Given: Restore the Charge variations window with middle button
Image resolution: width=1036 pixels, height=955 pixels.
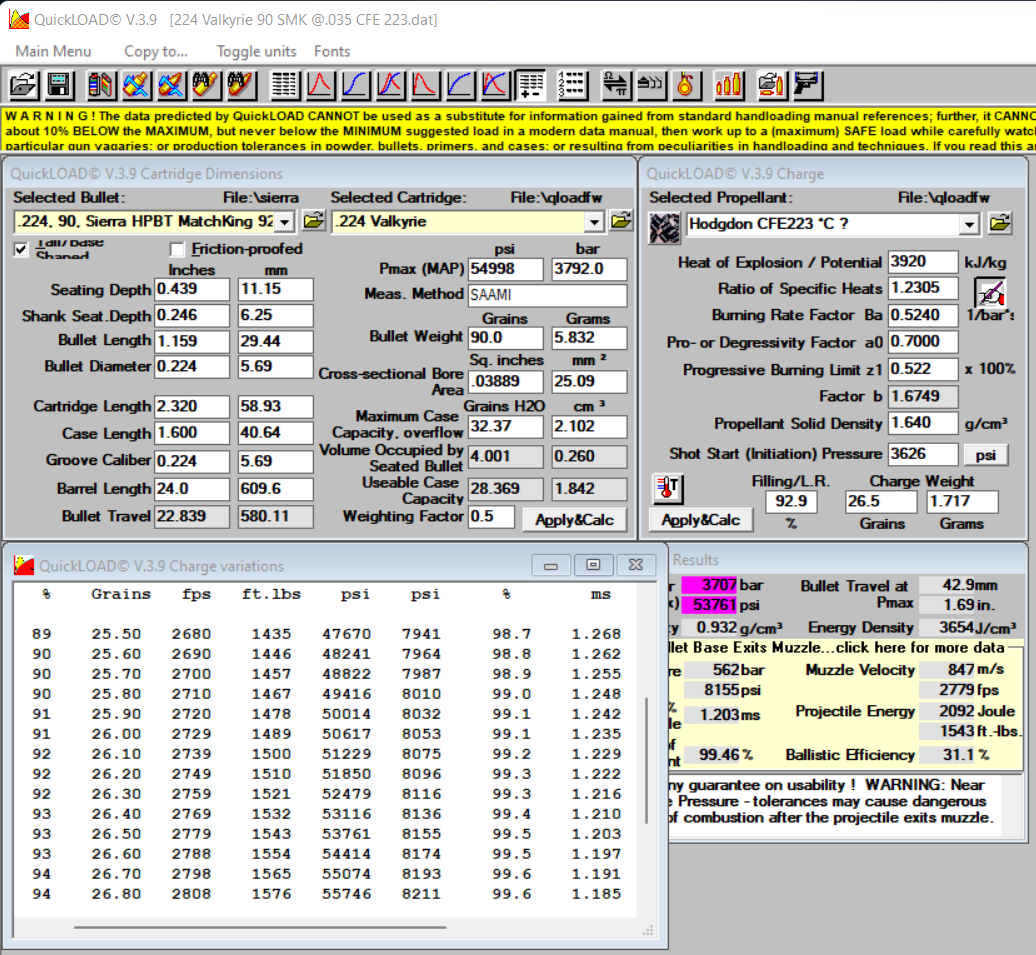Looking at the screenshot, I should click(x=593, y=565).
